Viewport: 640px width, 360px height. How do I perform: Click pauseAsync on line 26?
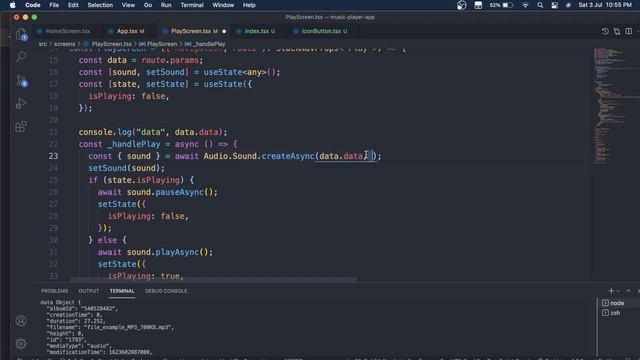pos(179,192)
